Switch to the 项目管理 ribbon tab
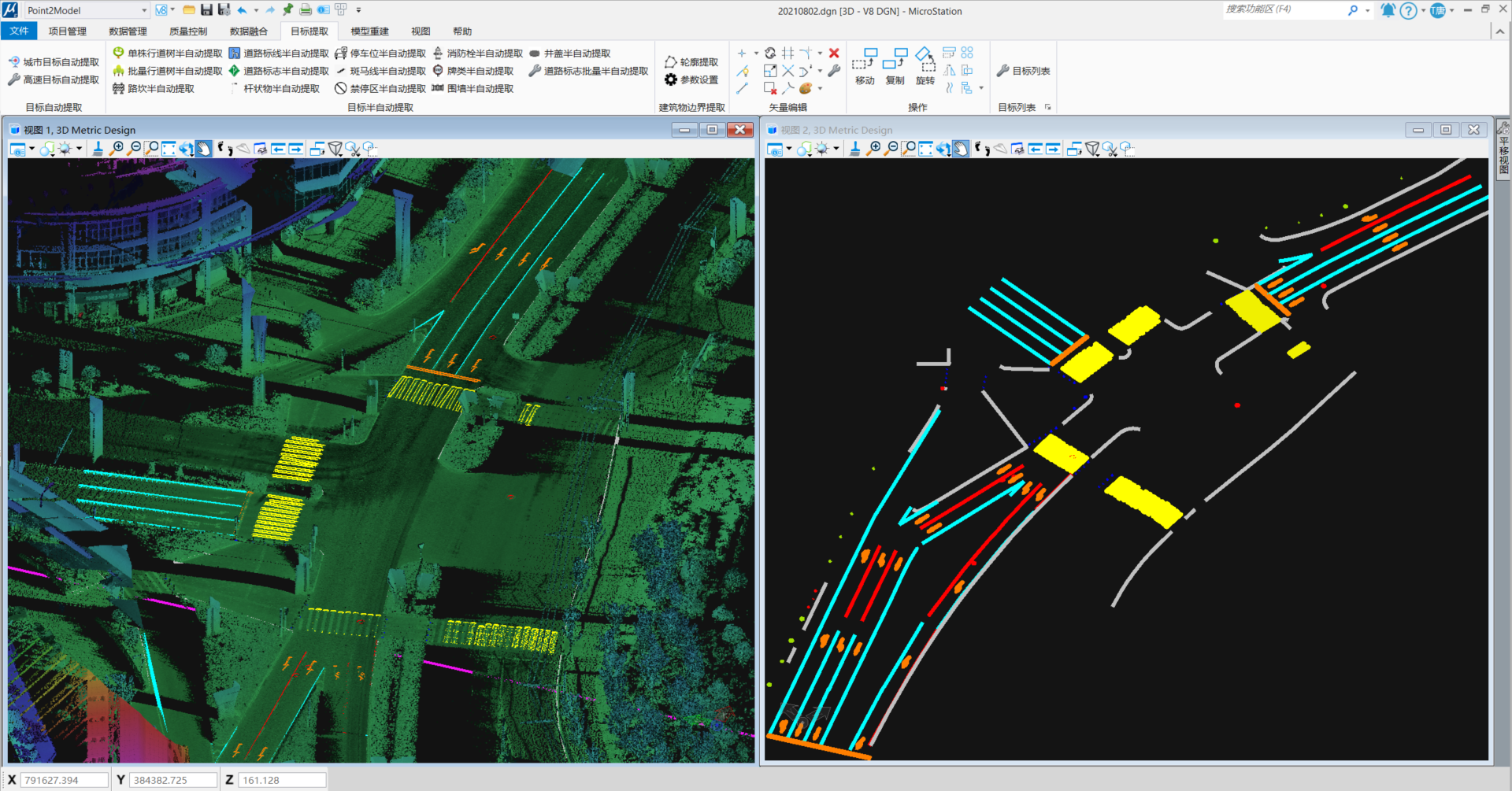This screenshot has width=1512, height=791. point(68,31)
